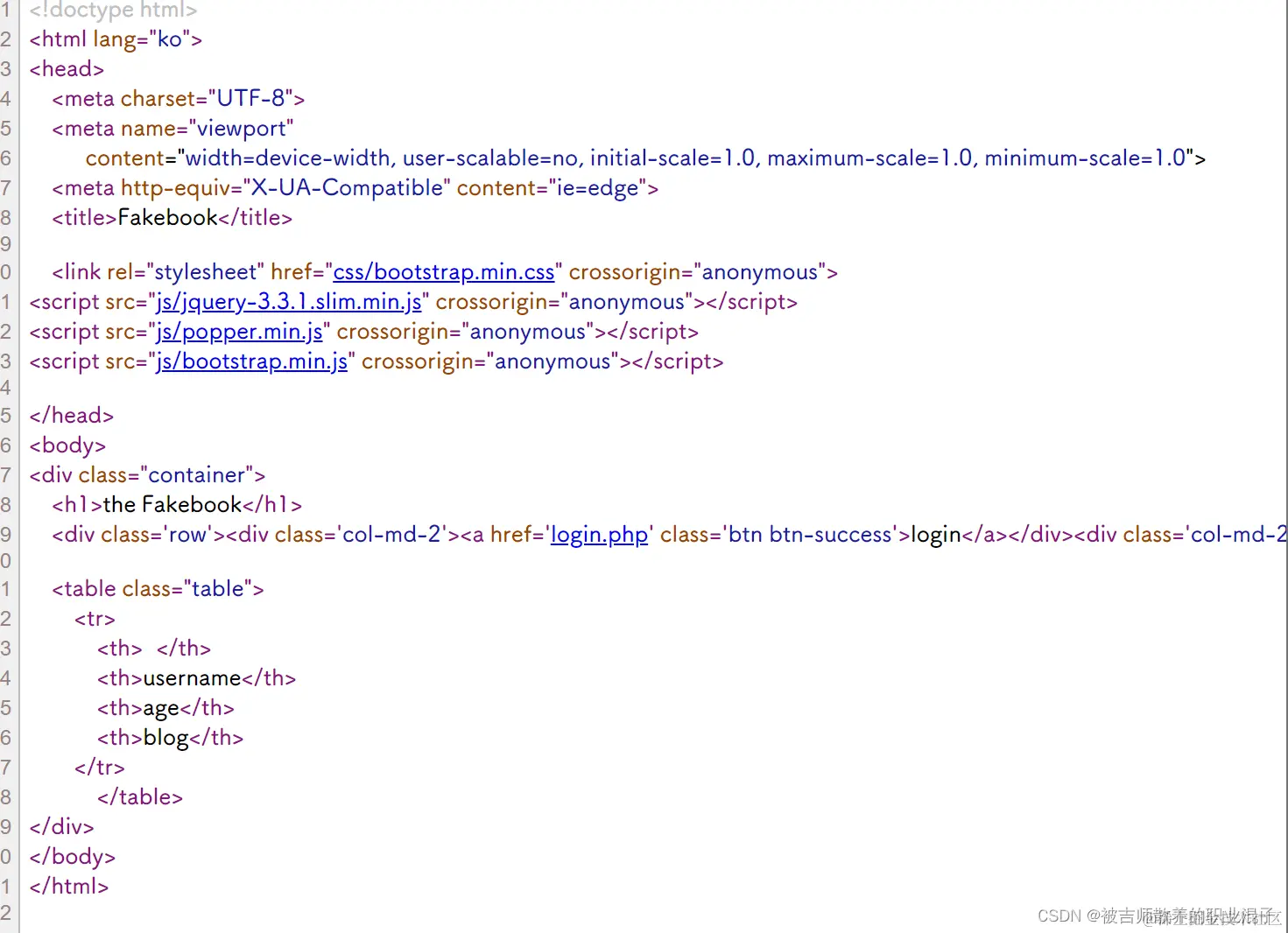Viewport: 1288px width, 933px height.
Task: Click the meta charset="UTF-8" line
Action: (179, 99)
